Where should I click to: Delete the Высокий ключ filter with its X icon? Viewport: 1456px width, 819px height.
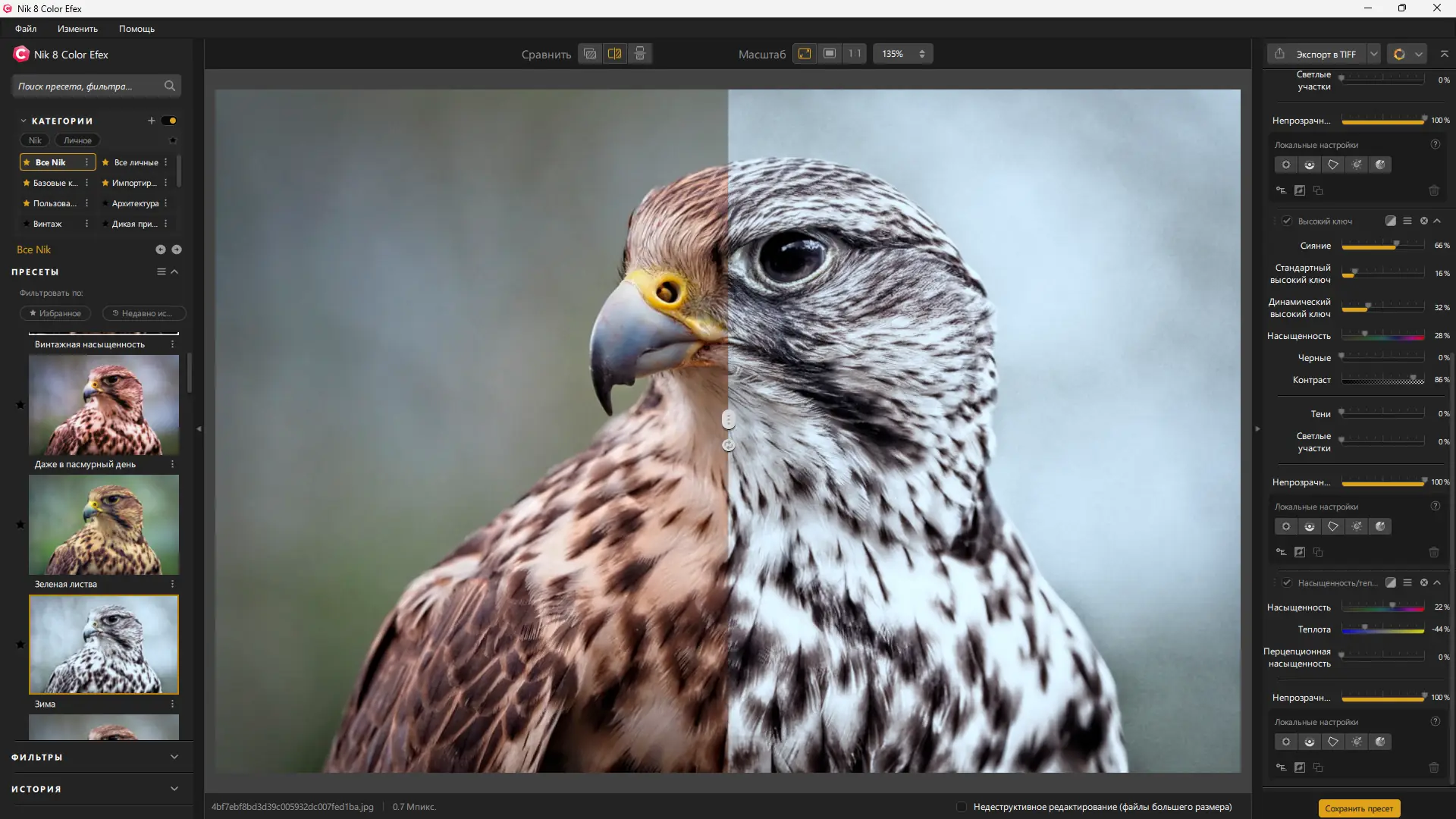1423,221
